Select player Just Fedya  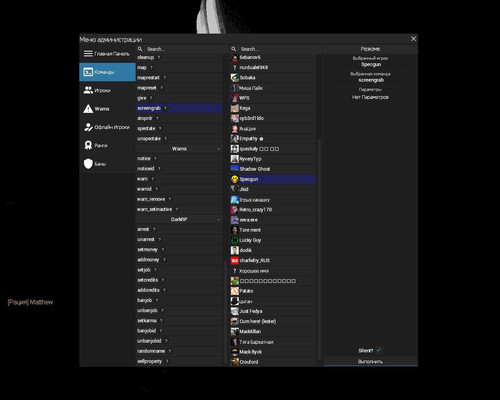click(x=273, y=311)
